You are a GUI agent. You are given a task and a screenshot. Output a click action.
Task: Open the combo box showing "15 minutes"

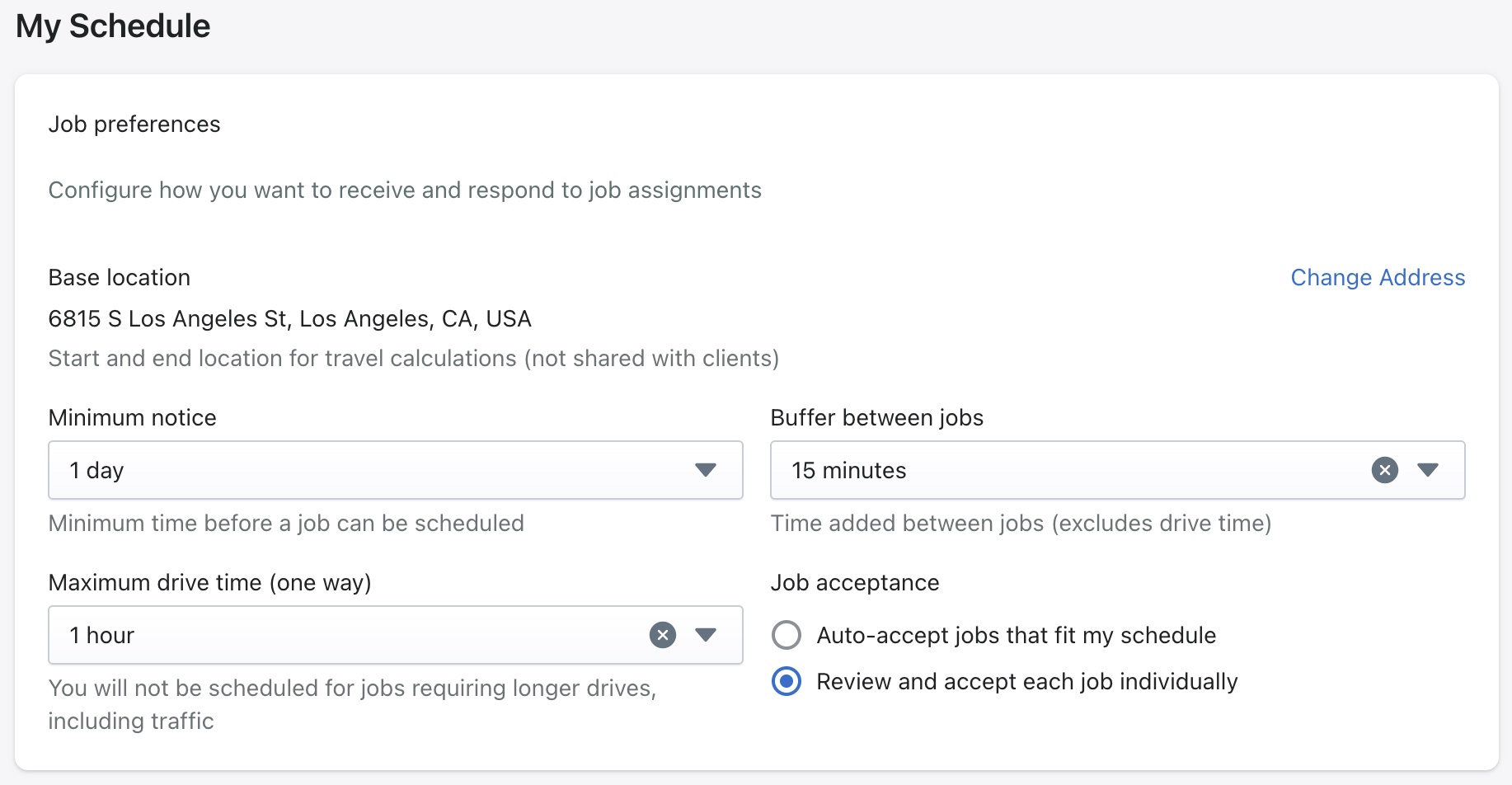click(1064, 470)
